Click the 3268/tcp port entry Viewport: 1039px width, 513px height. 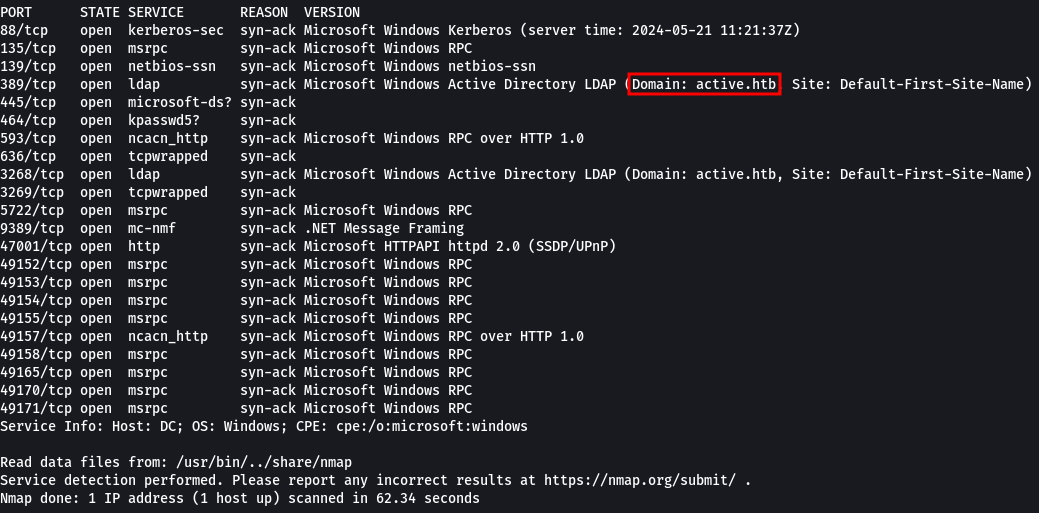(x=32, y=174)
